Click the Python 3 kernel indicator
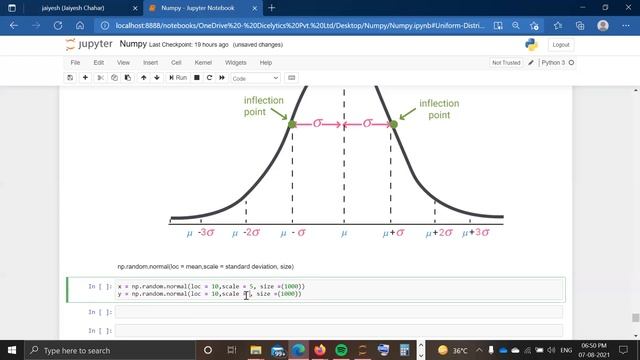 point(558,62)
